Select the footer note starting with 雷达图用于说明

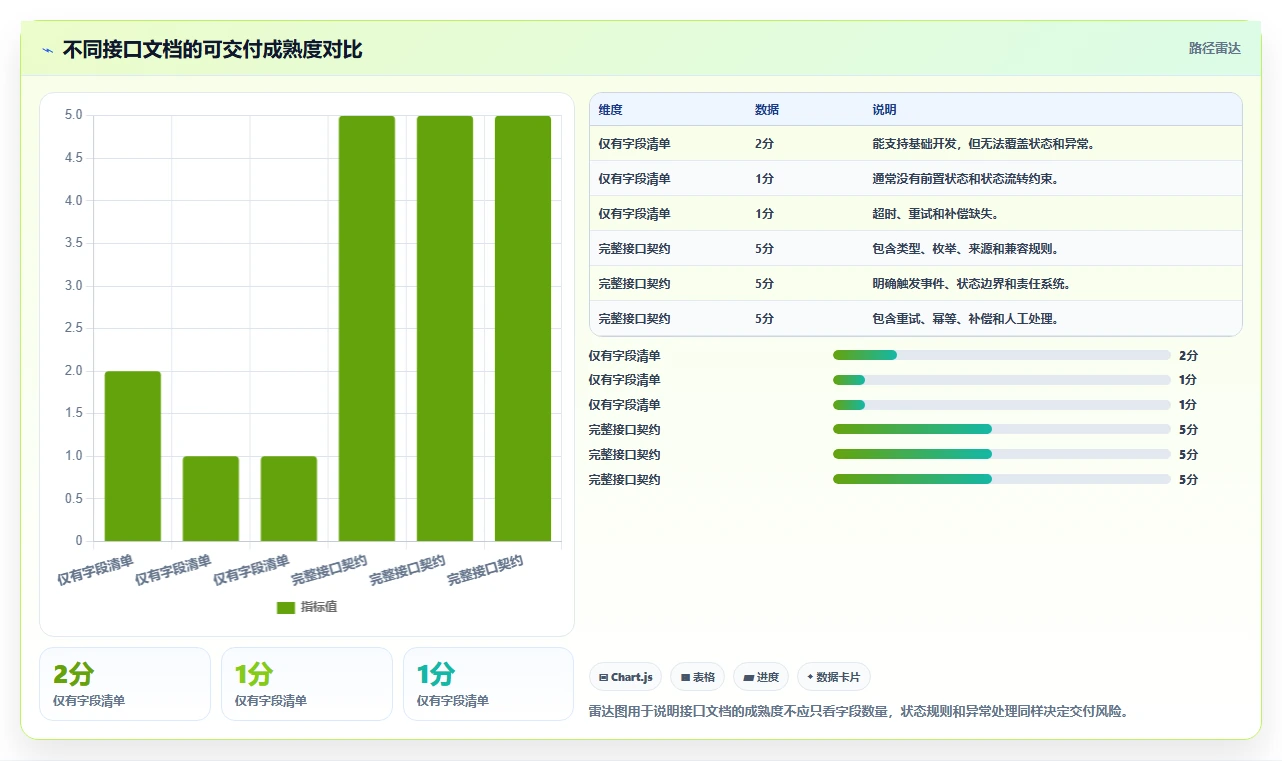859,712
